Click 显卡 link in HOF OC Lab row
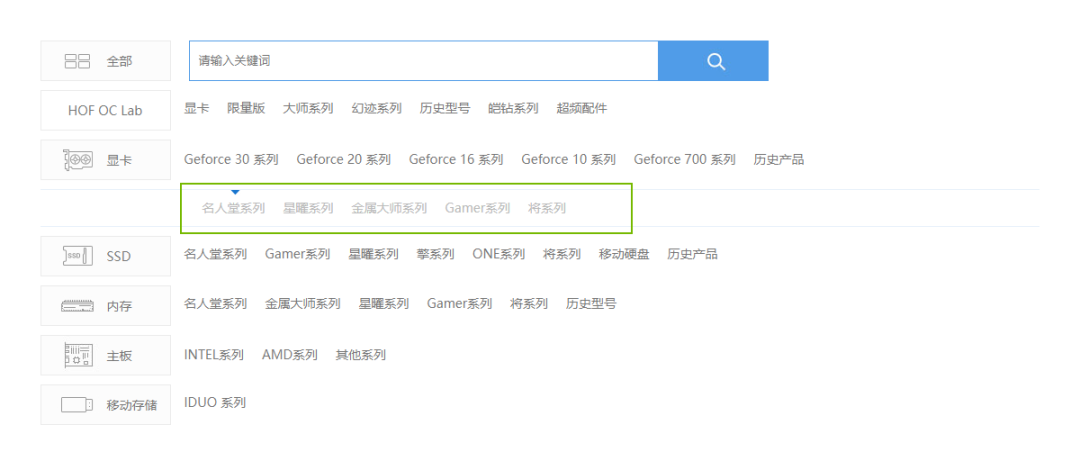 click(196, 108)
